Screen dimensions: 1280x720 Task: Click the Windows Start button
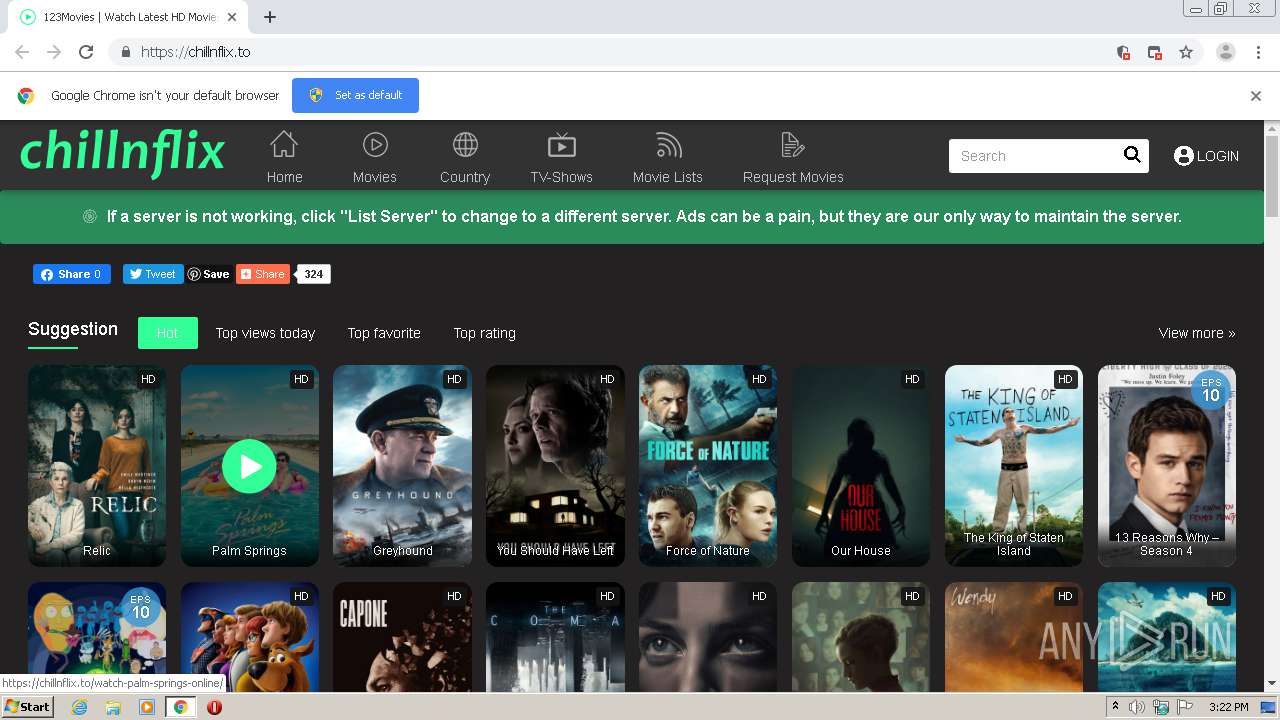click(27, 707)
